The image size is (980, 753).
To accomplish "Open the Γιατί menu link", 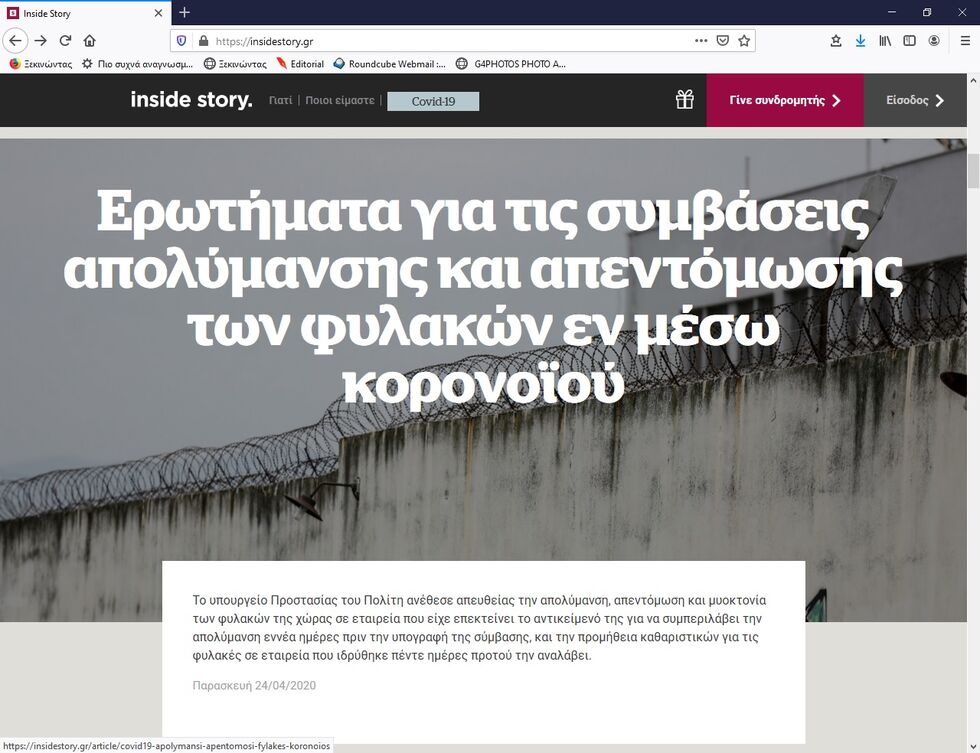I will point(280,100).
